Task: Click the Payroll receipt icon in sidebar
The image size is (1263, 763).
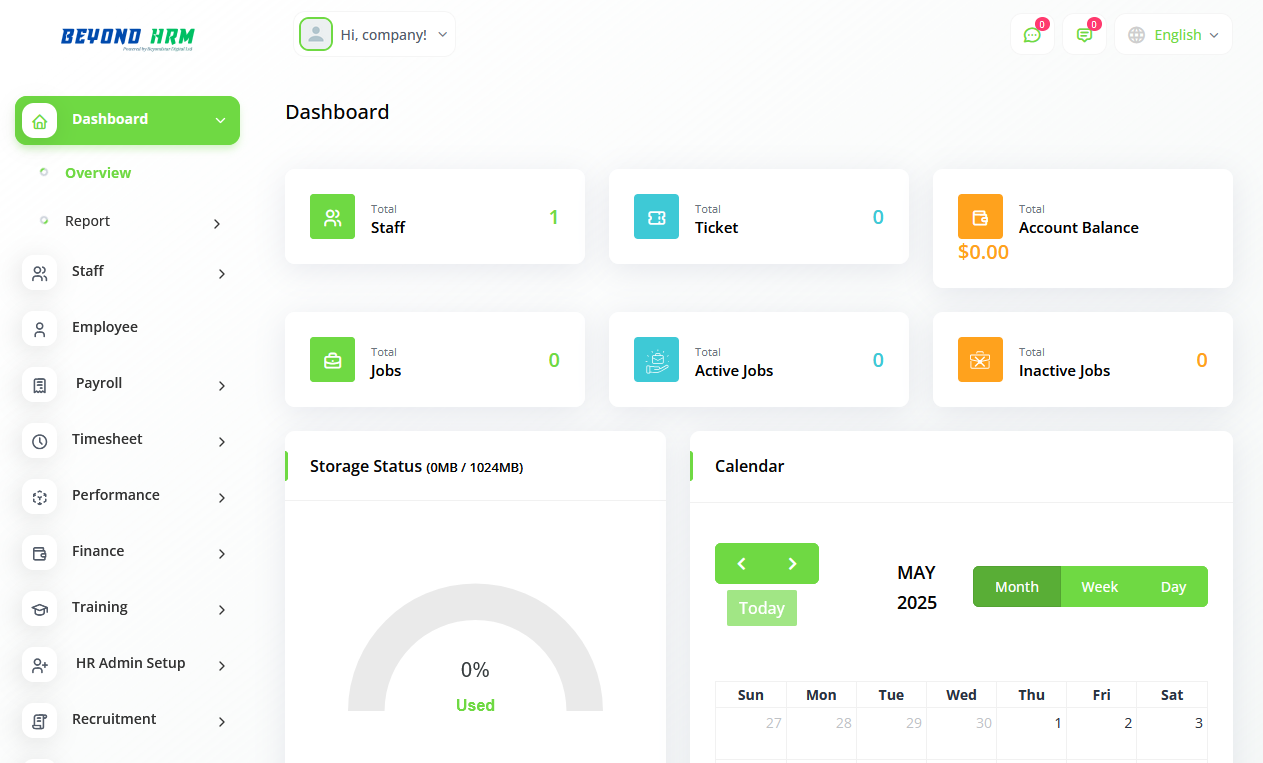Action: [40, 385]
